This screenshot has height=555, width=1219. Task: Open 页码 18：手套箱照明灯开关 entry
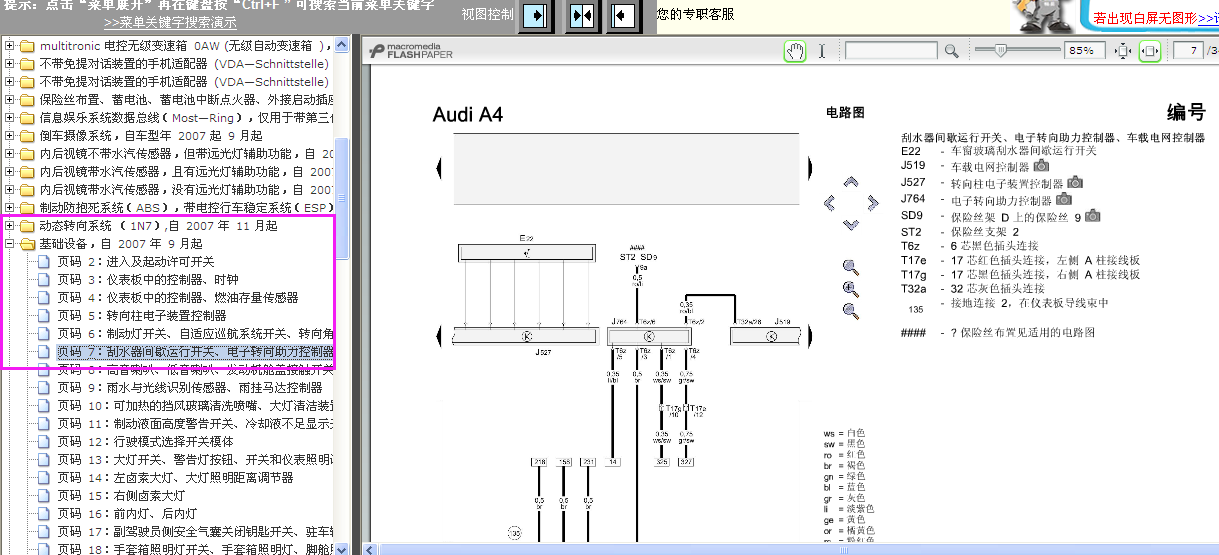(x=195, y=550)
